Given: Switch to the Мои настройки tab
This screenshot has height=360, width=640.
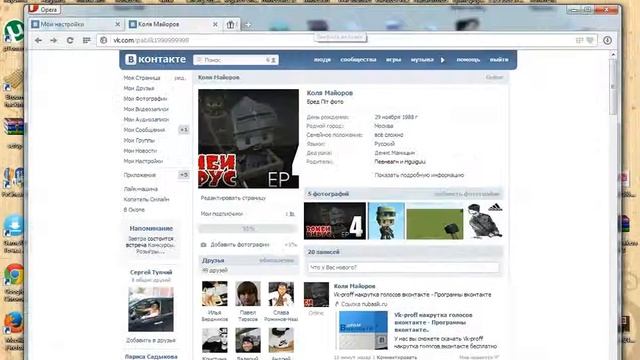Looking at the screenshot, I should pos(76,24).
